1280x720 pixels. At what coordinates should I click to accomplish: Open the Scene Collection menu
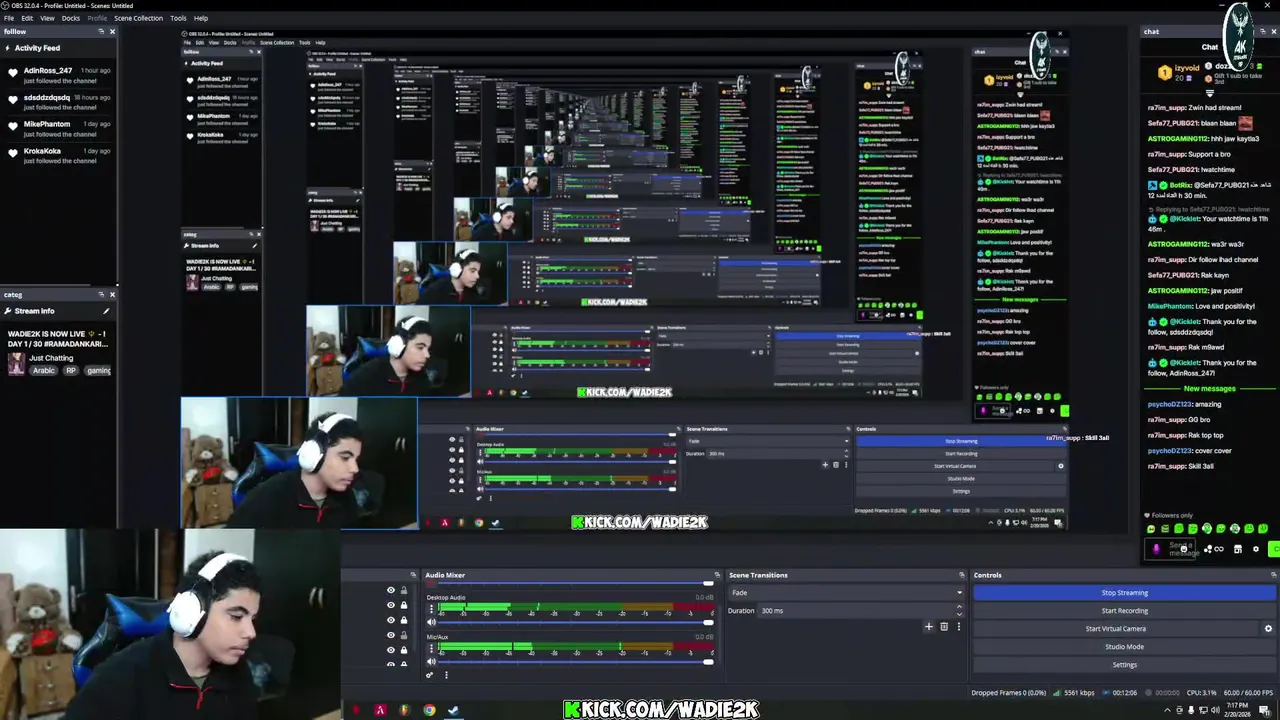(138, 18)
